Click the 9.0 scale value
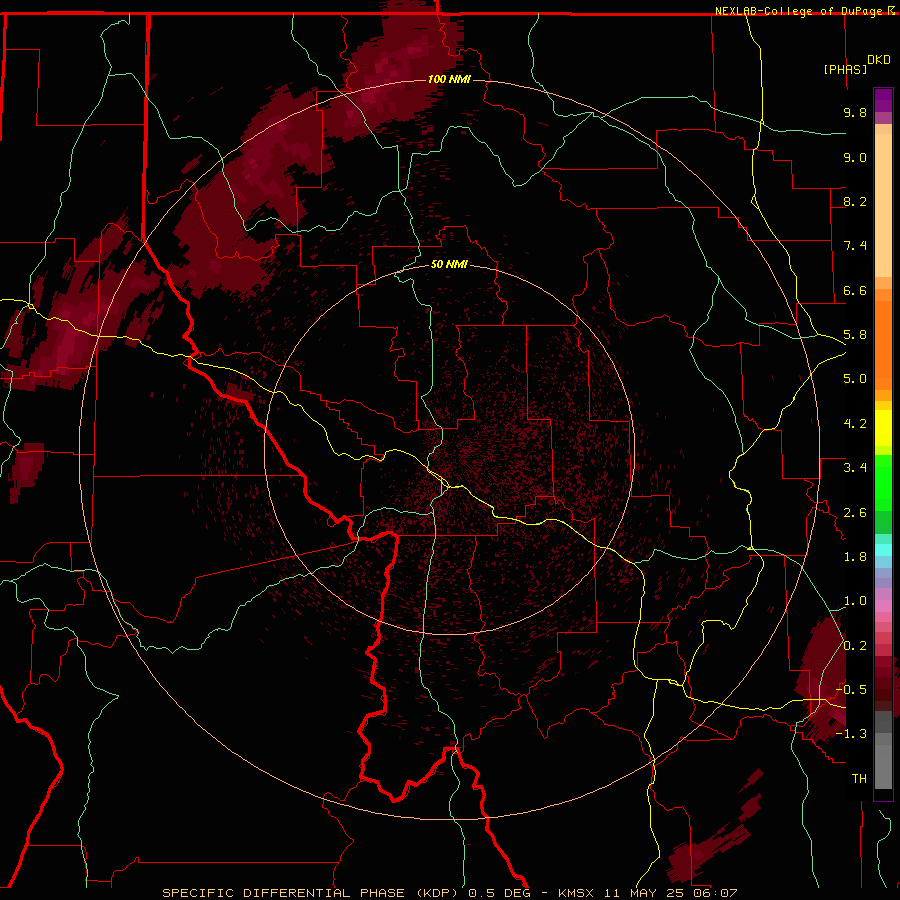The width and height of the screenshot is (900, 900). coord(855,157)
